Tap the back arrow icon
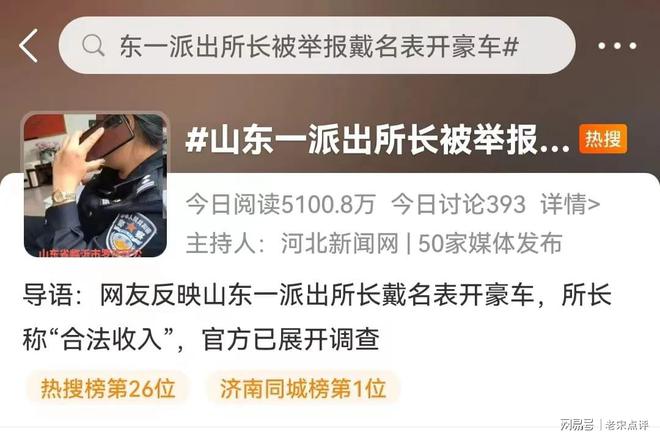 click(x=29, y=46)
